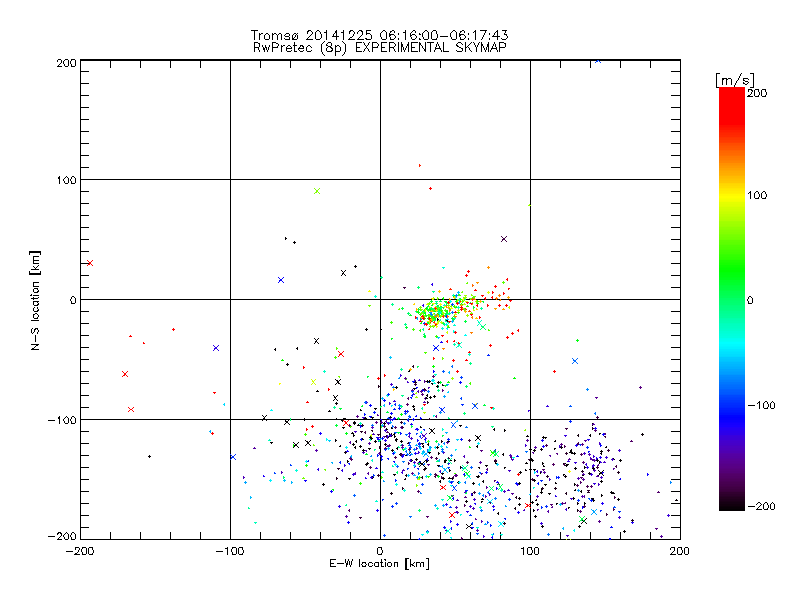Click the colorbar tick label '-200'
Image resolution: width=800 pixels, height=600 pixels.
761,506
